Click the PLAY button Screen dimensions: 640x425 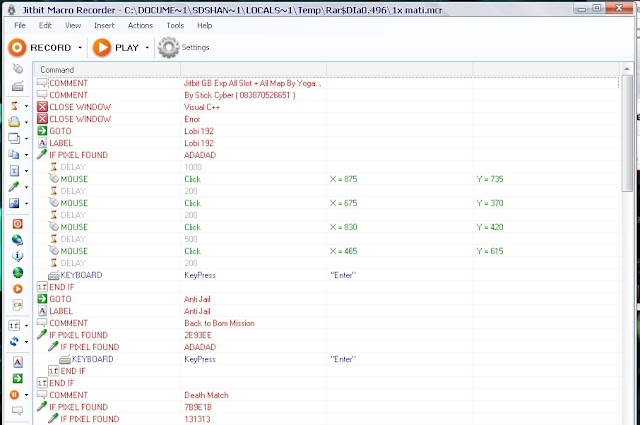tap(116, 48)
